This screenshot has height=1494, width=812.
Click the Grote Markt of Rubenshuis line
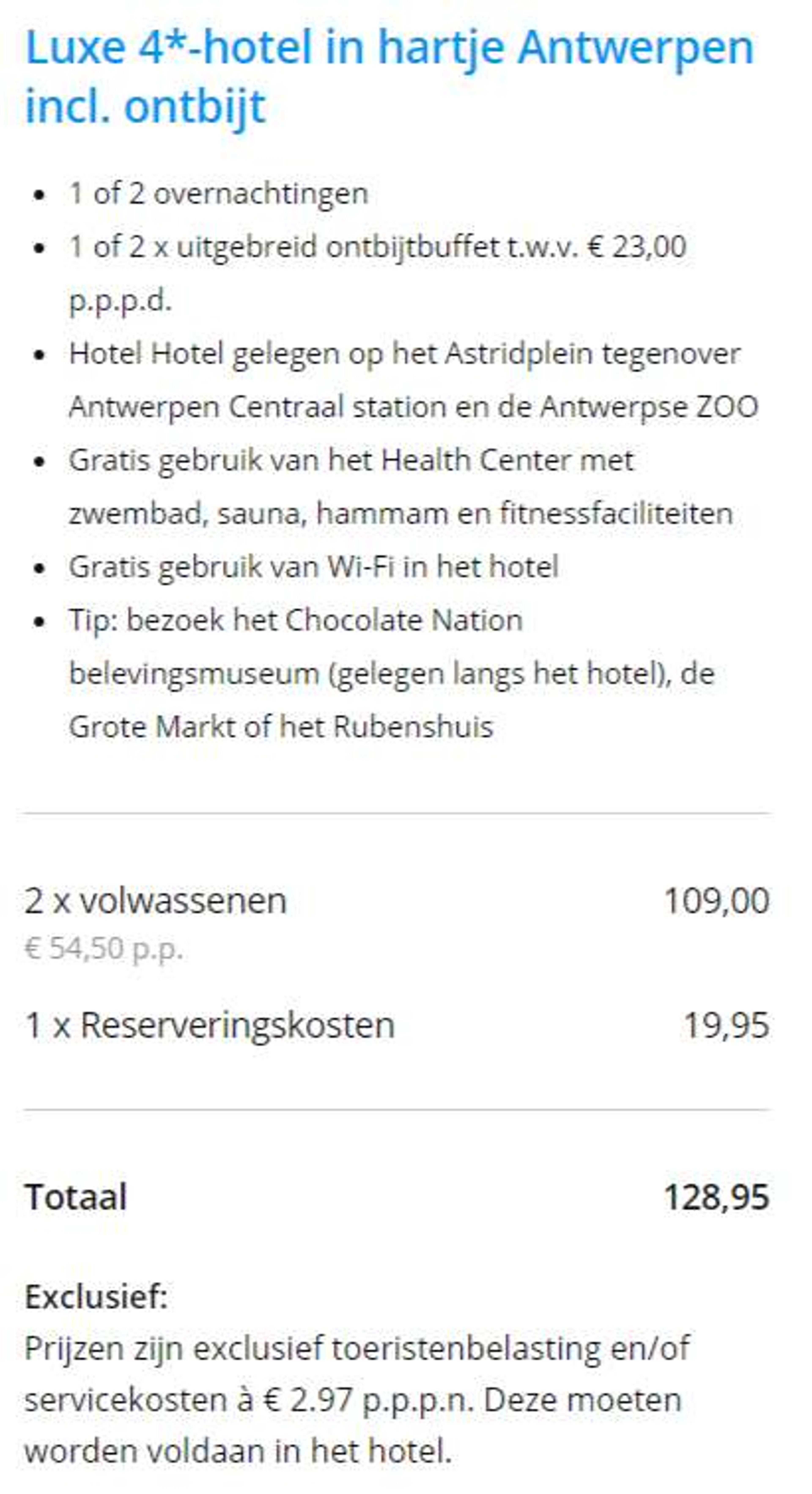[281, 727]
